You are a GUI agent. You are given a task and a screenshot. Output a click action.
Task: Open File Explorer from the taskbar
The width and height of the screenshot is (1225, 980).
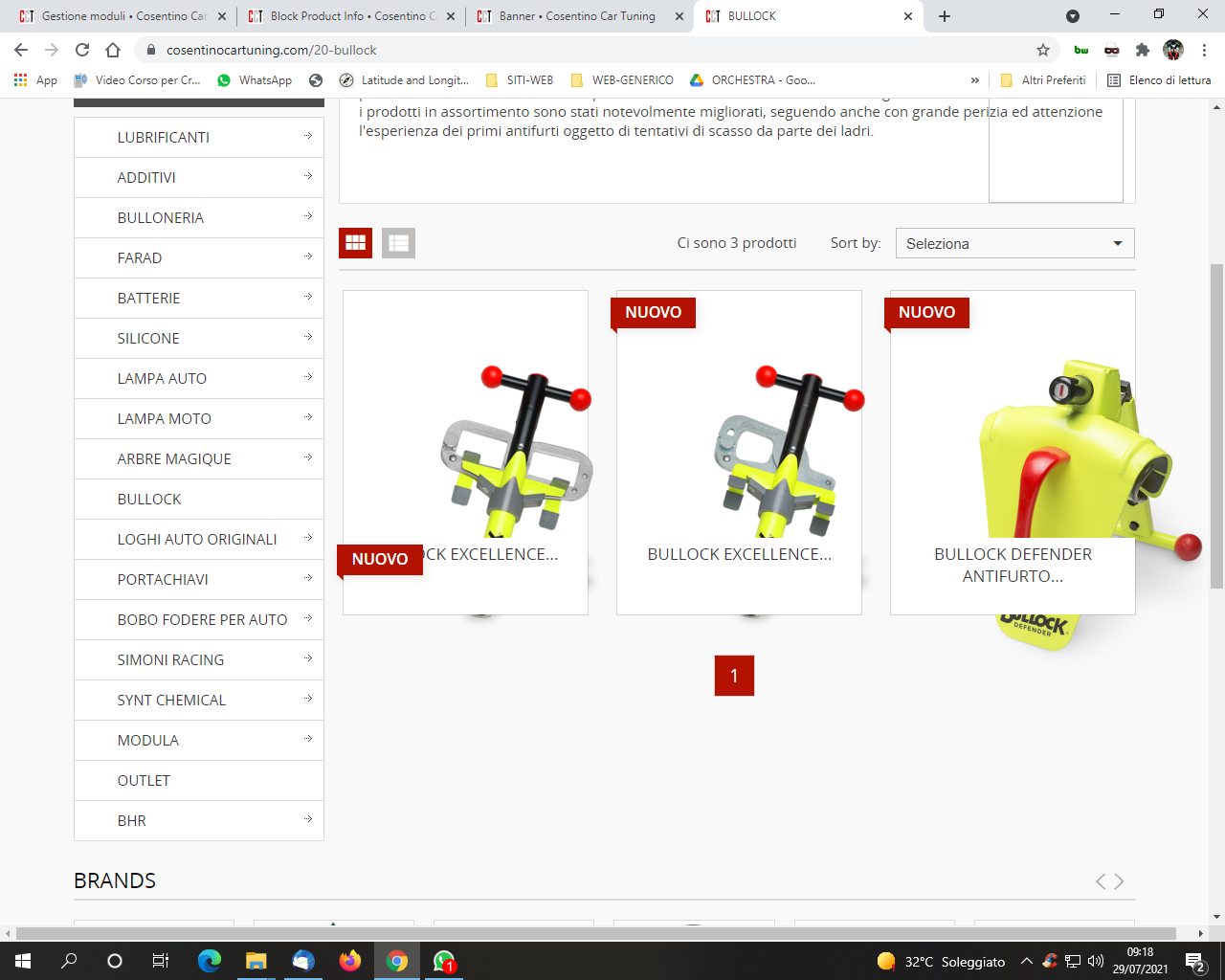(256, 961)
